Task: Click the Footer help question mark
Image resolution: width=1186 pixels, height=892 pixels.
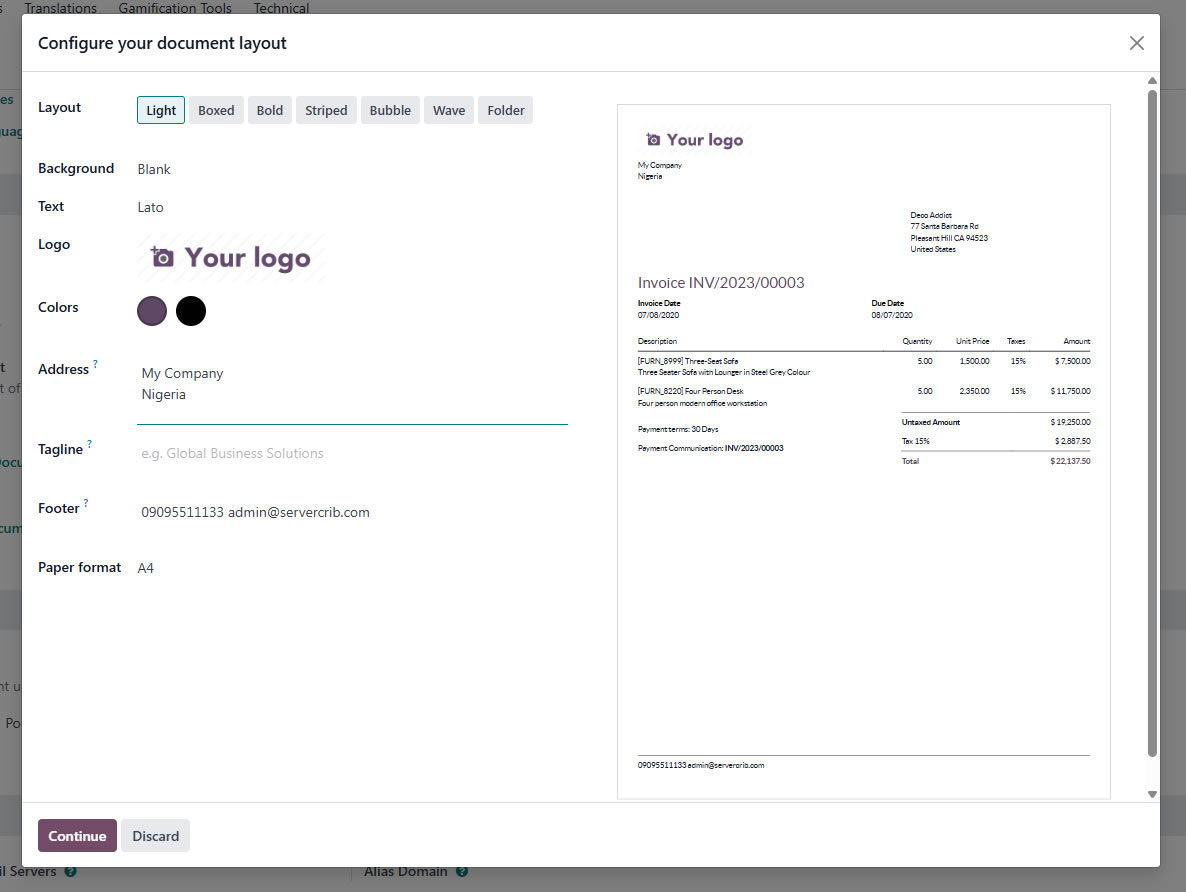Action: click(x=86, y=504)
